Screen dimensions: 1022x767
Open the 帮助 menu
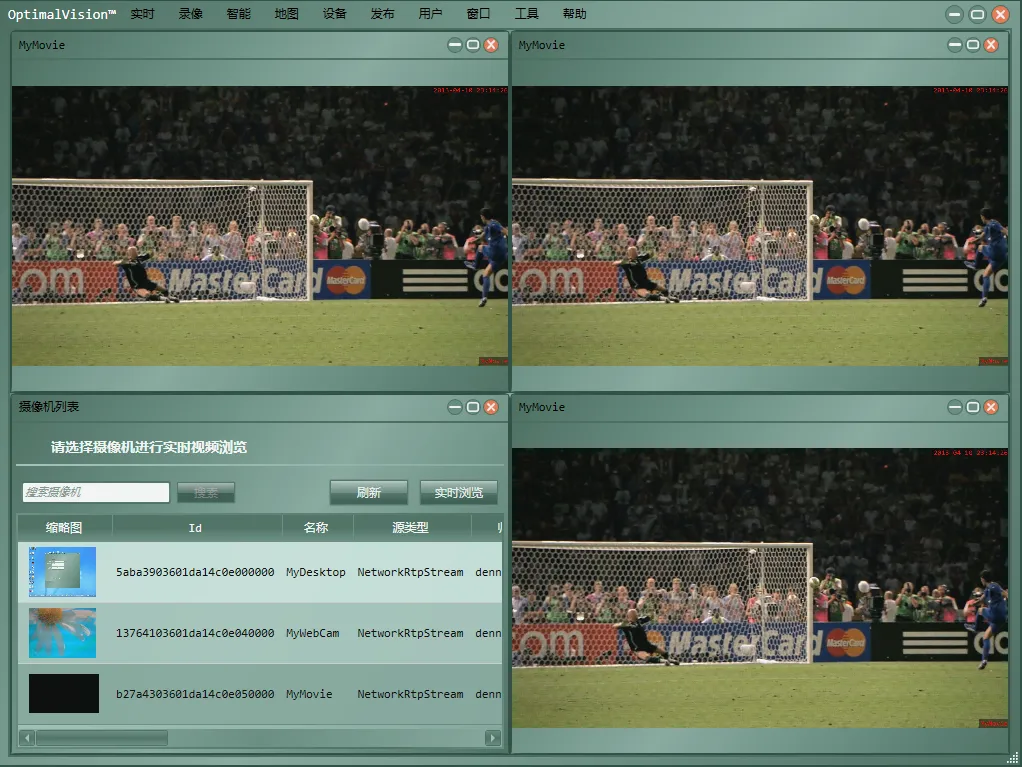point(574,14)
